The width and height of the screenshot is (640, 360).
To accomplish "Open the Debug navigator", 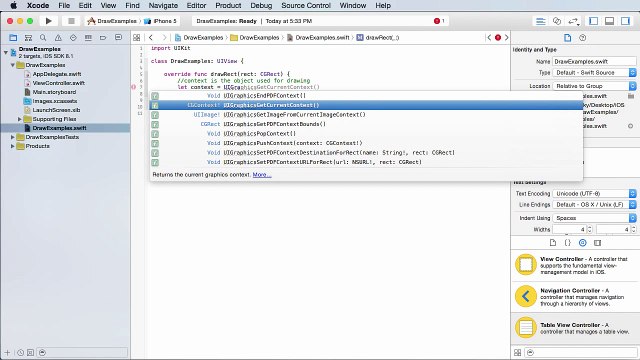I will (88, 38).
